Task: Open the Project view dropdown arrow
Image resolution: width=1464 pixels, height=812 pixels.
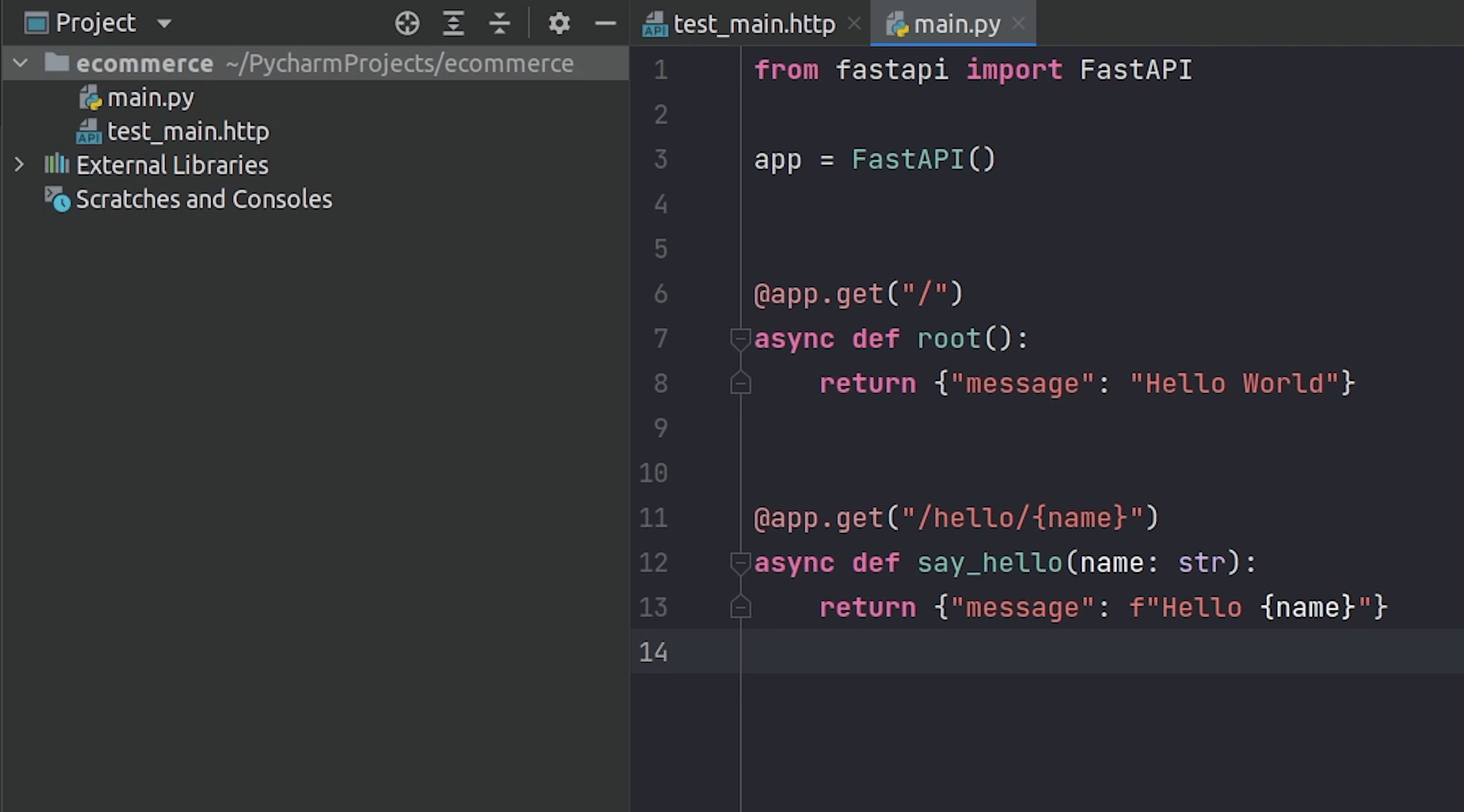Action: pyautogui.click(x=164, y=24)
